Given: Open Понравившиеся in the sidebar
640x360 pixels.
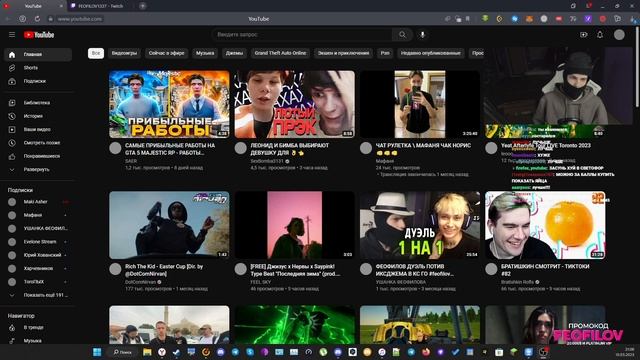Looking at the screenshot, I should click(x=38, y=156).
